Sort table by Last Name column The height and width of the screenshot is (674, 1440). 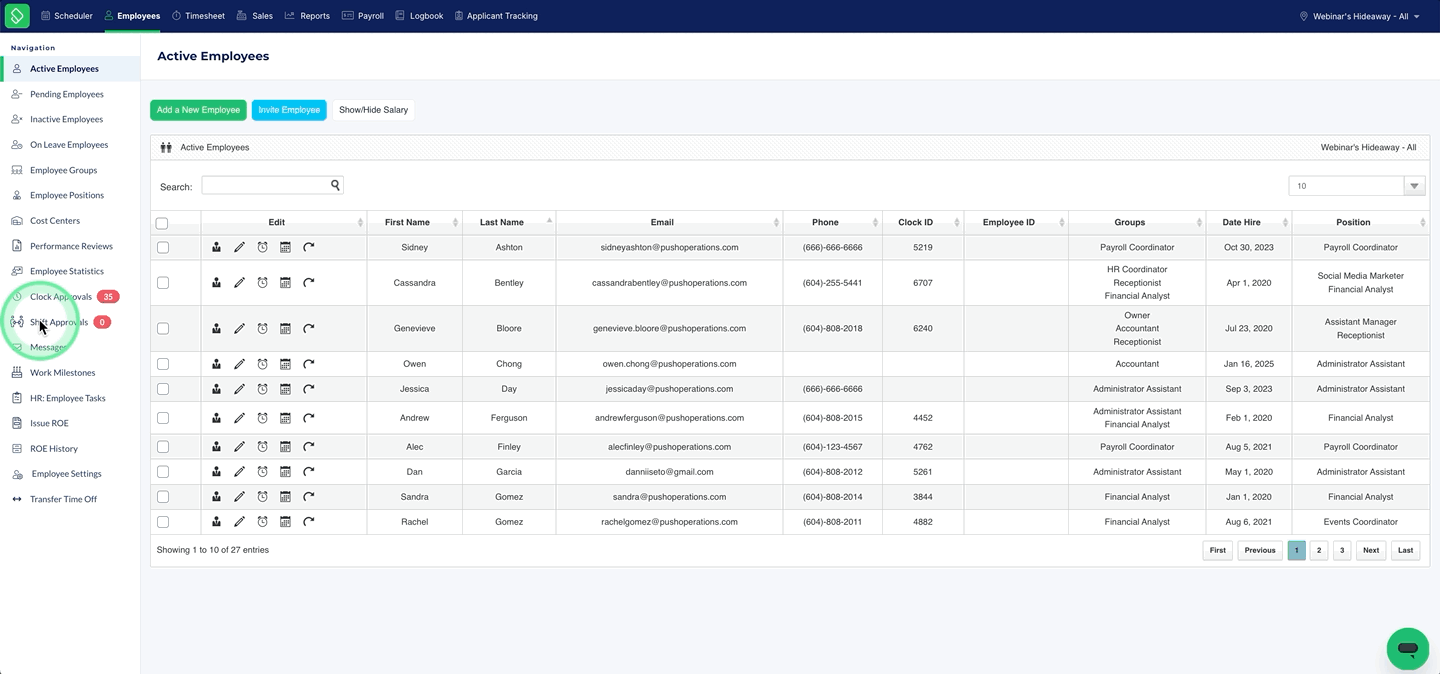pyautogui.click(x=509, y=222)
